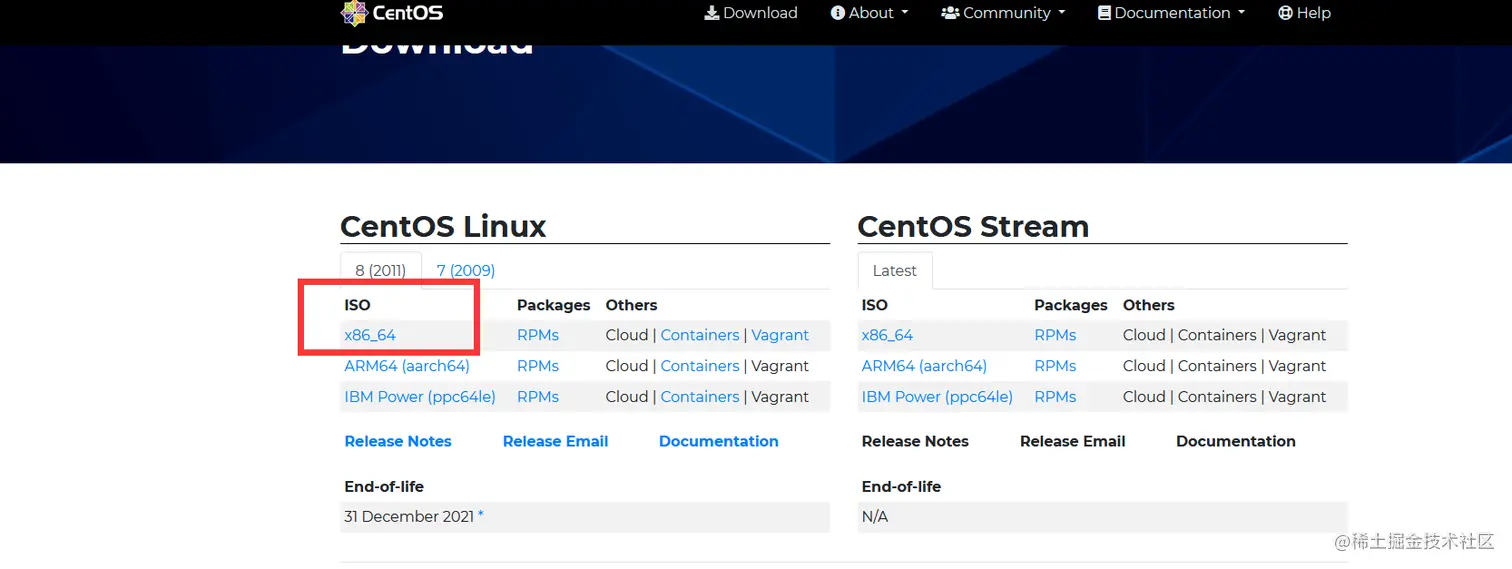1512x569 pixels.
Task: Open CentOS Linux IBM Power (ppc64le) link
Action: click(420, 397)
